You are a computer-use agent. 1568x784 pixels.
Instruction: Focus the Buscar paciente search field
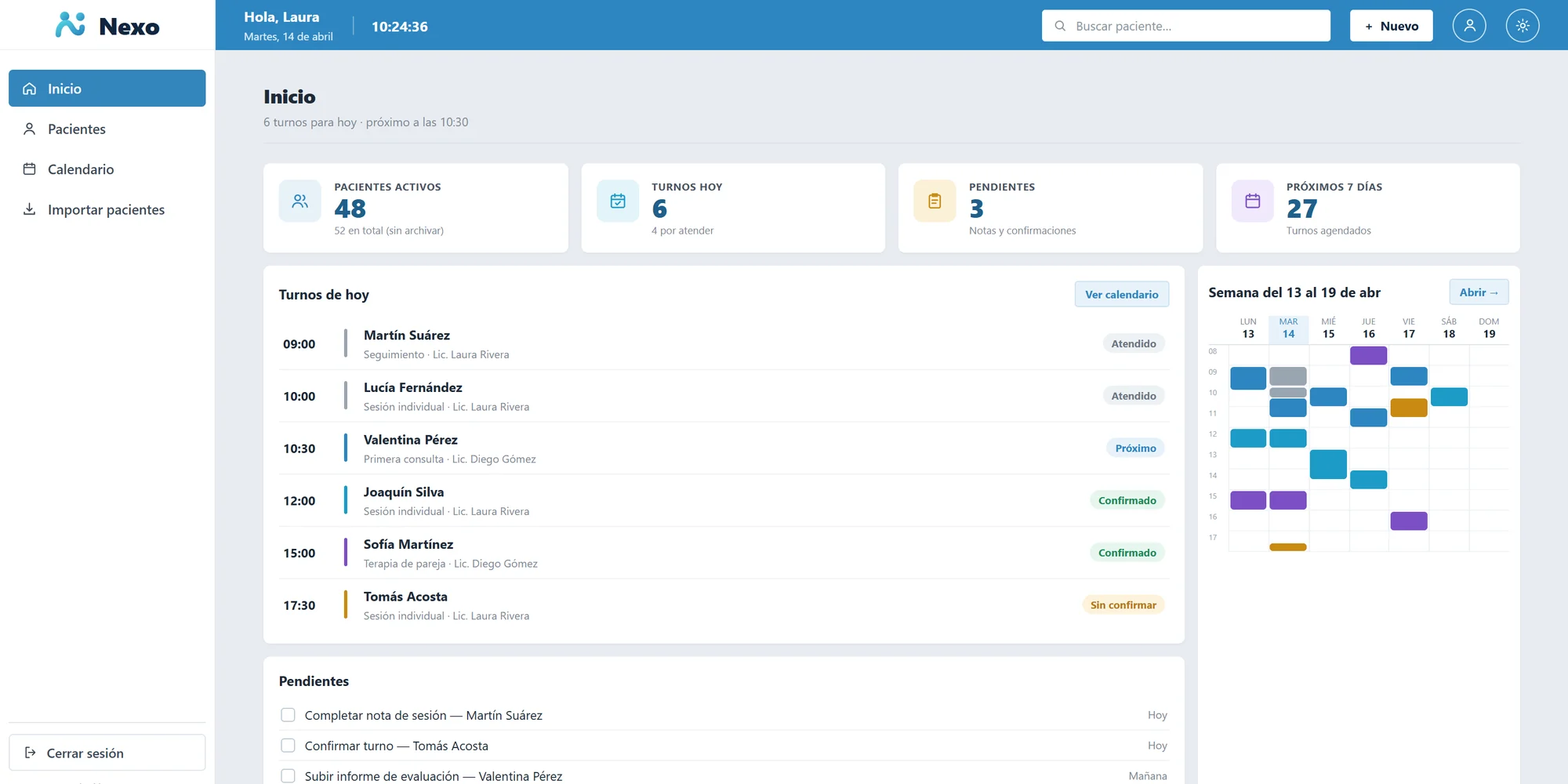pyautogui.click(x=1186, y=26)
